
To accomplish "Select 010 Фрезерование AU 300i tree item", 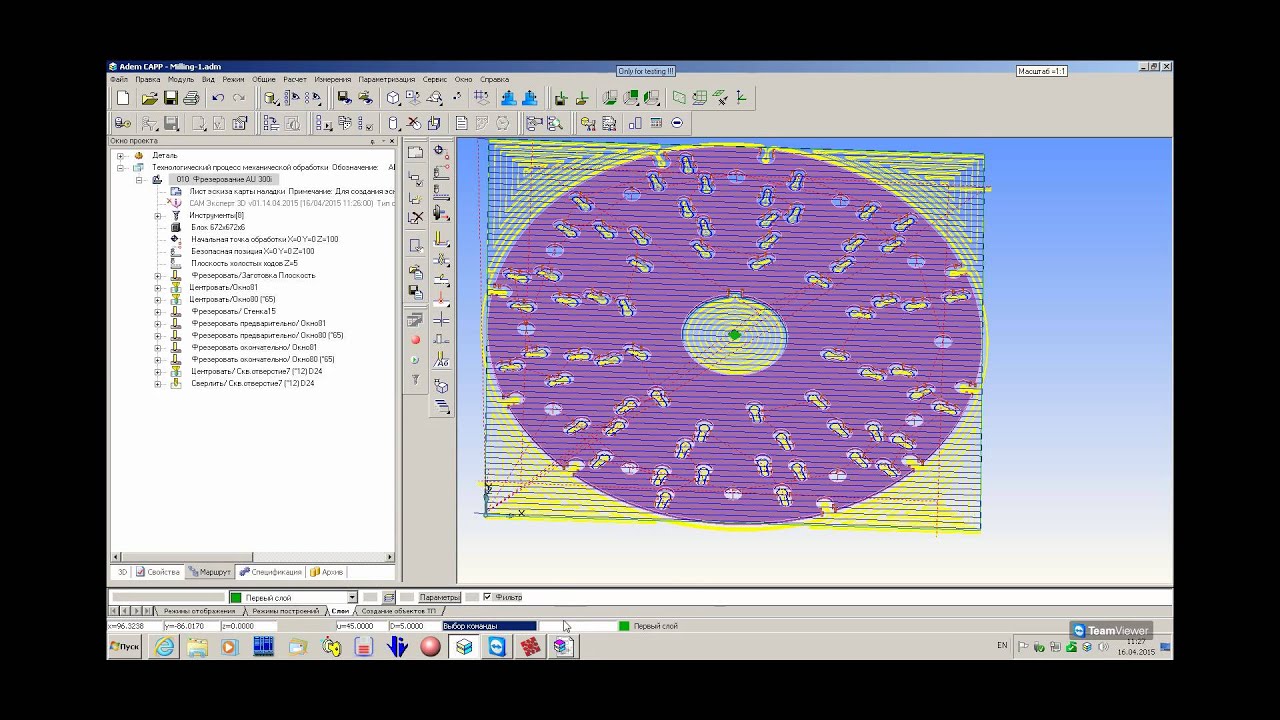I will click(224, 180).
